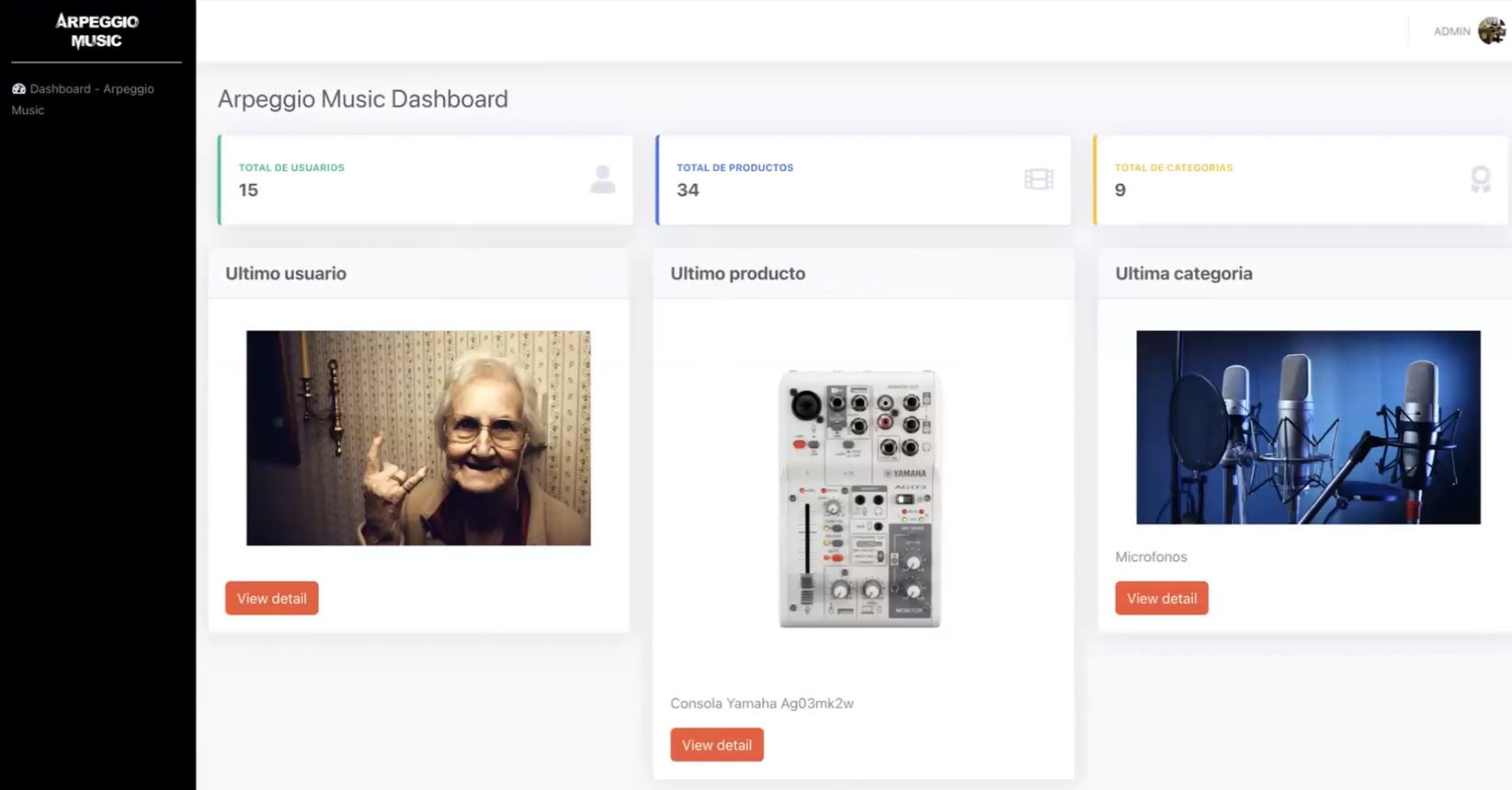1512x790 pixels.
Task: Select the studio microphones category image
Action: 1307,428
